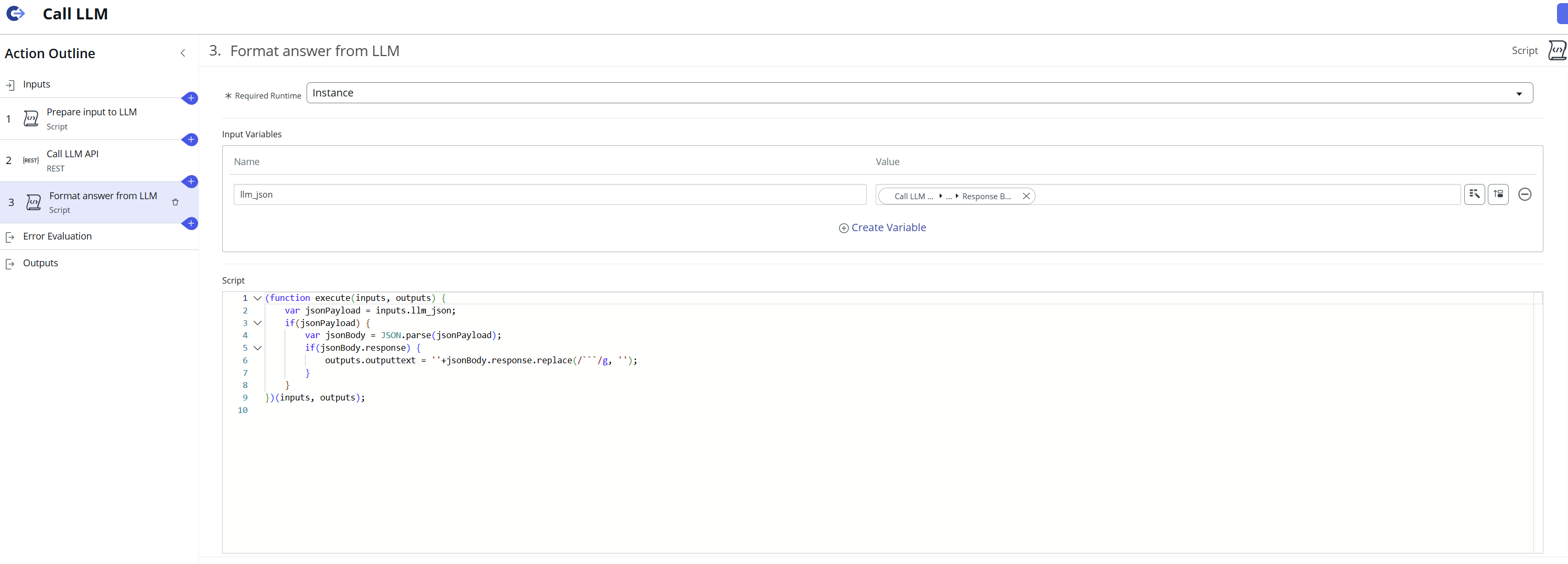Click the Call LLM Response Body data pill

[951, 196]
